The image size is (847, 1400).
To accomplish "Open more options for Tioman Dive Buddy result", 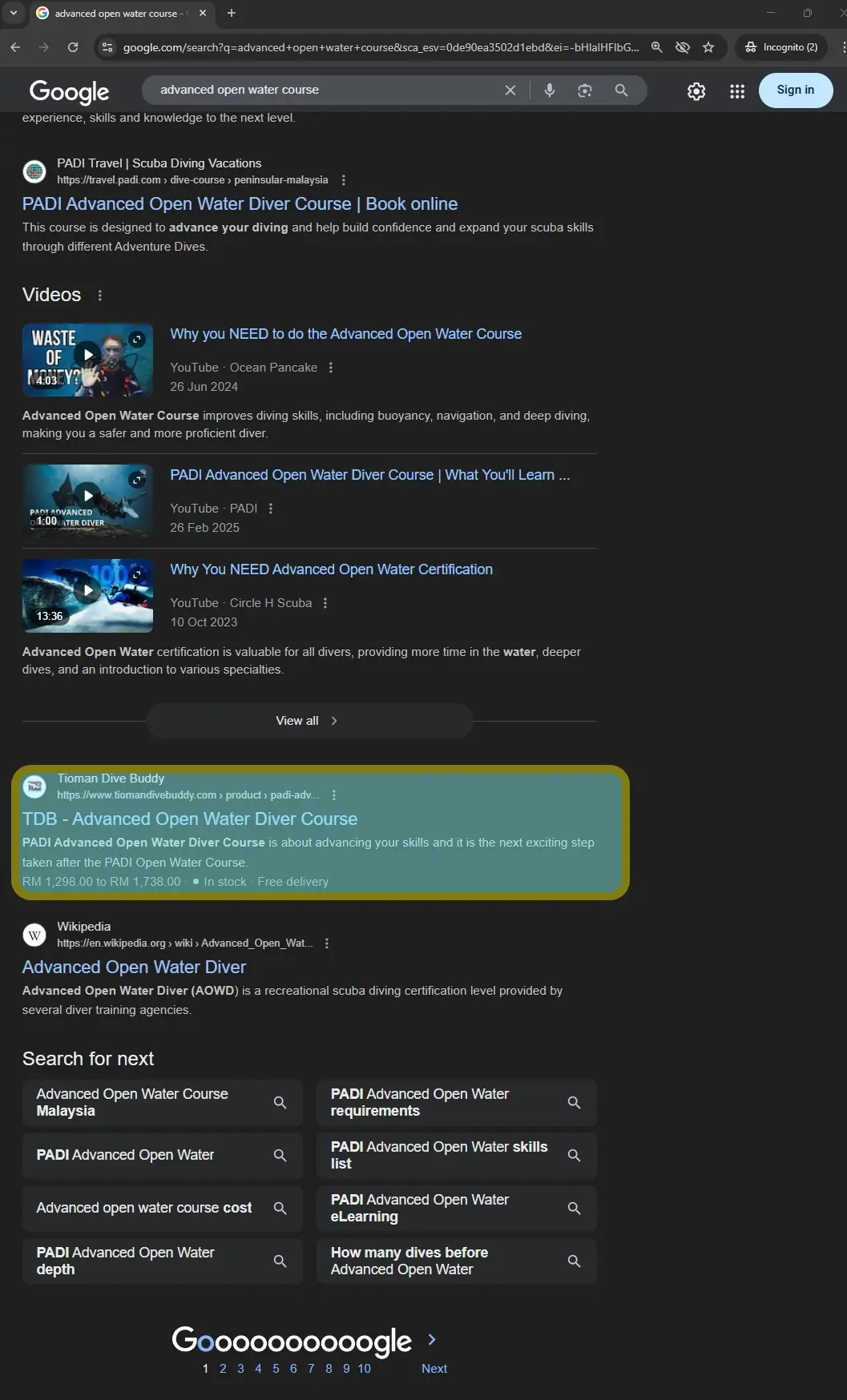I will (334, 795).
